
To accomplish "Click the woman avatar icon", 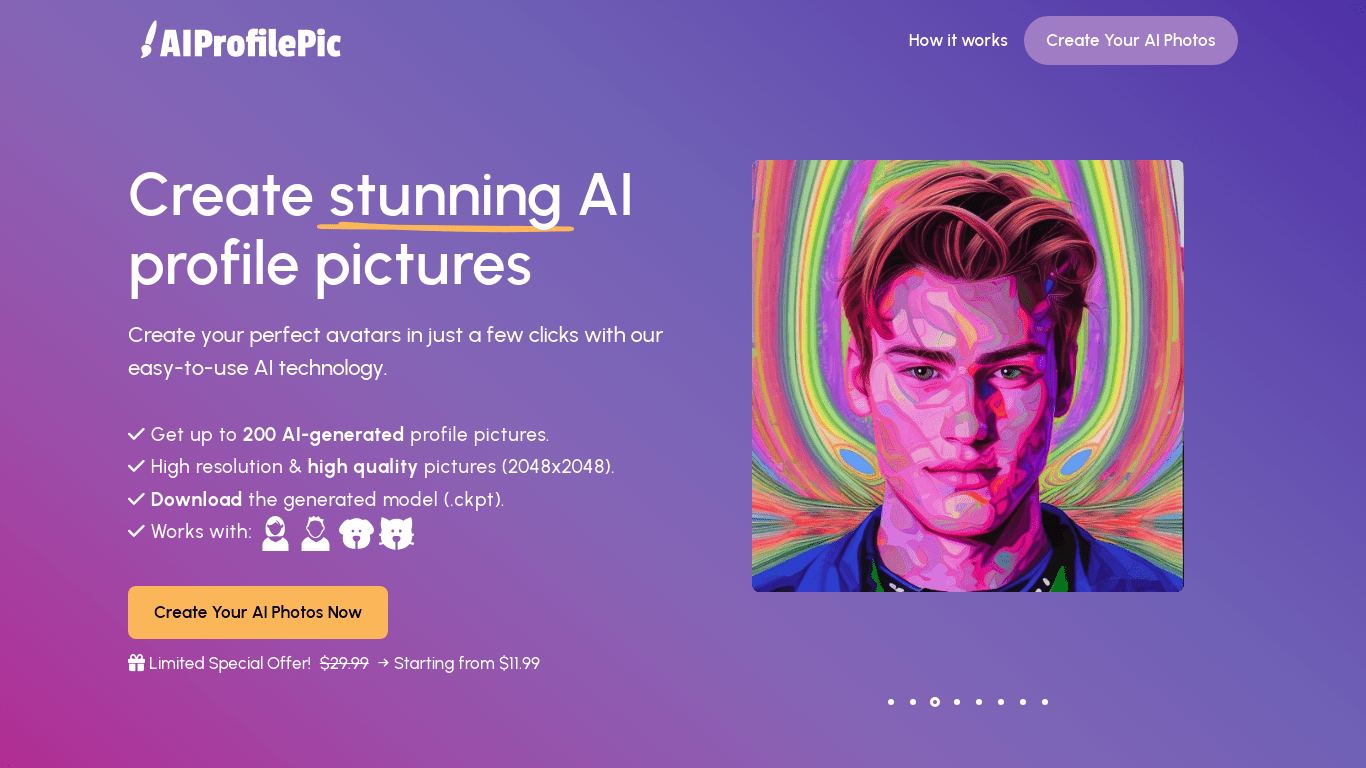I will pyautogui.click(x=275, y=533).
